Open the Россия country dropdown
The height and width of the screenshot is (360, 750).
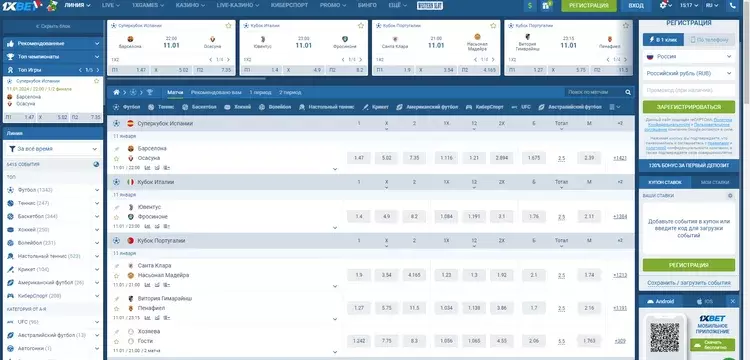689,56
